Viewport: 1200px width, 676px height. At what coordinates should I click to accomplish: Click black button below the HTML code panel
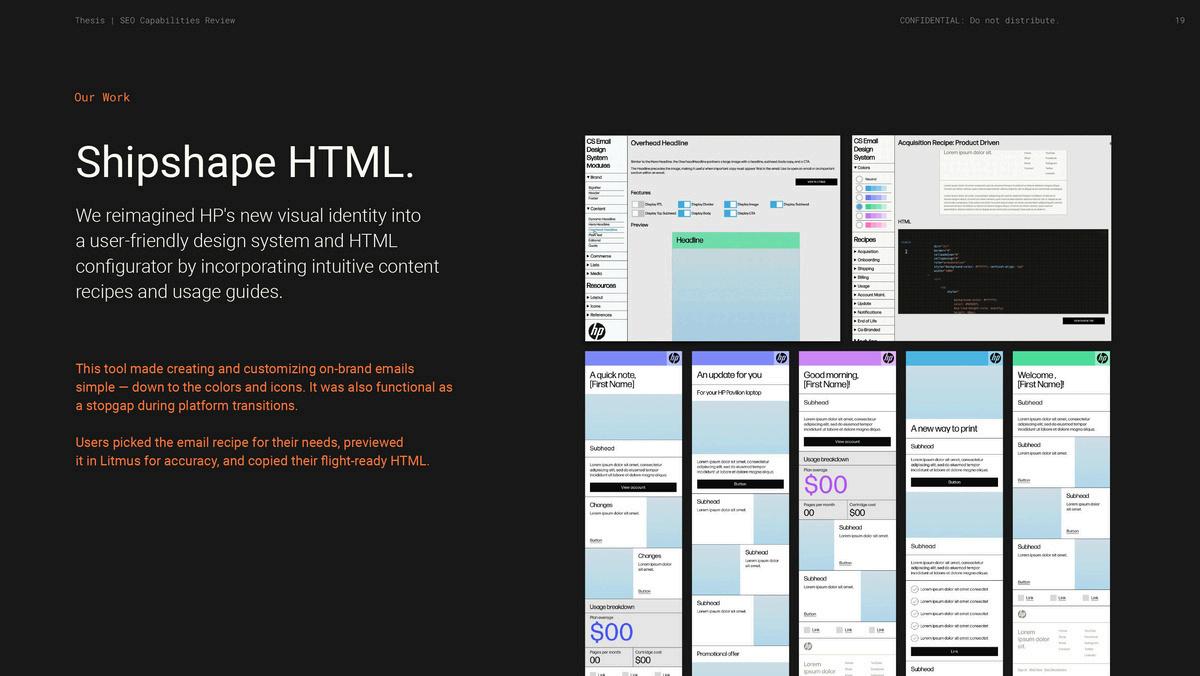(1084, 321)
